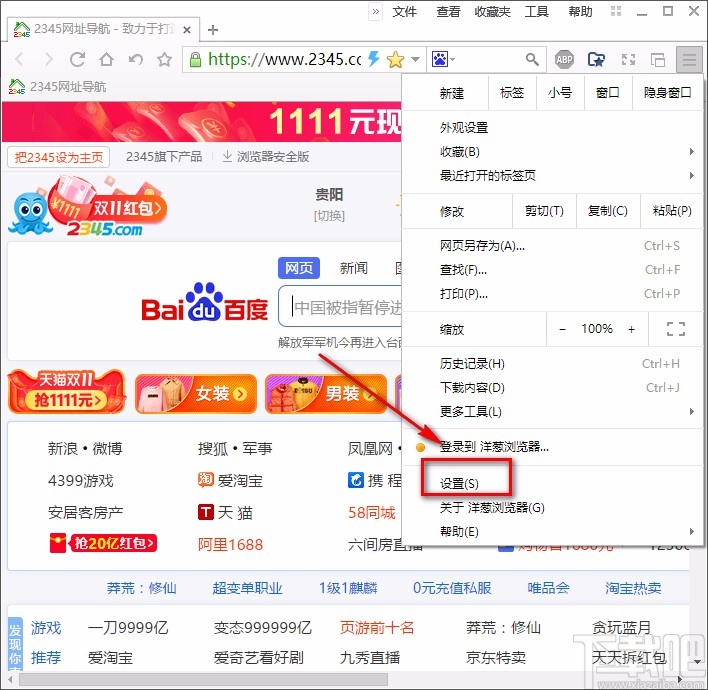Open 关于 洋葱浏览器(G) entry
Screen dimensions: 708x690
click(552, 508)
